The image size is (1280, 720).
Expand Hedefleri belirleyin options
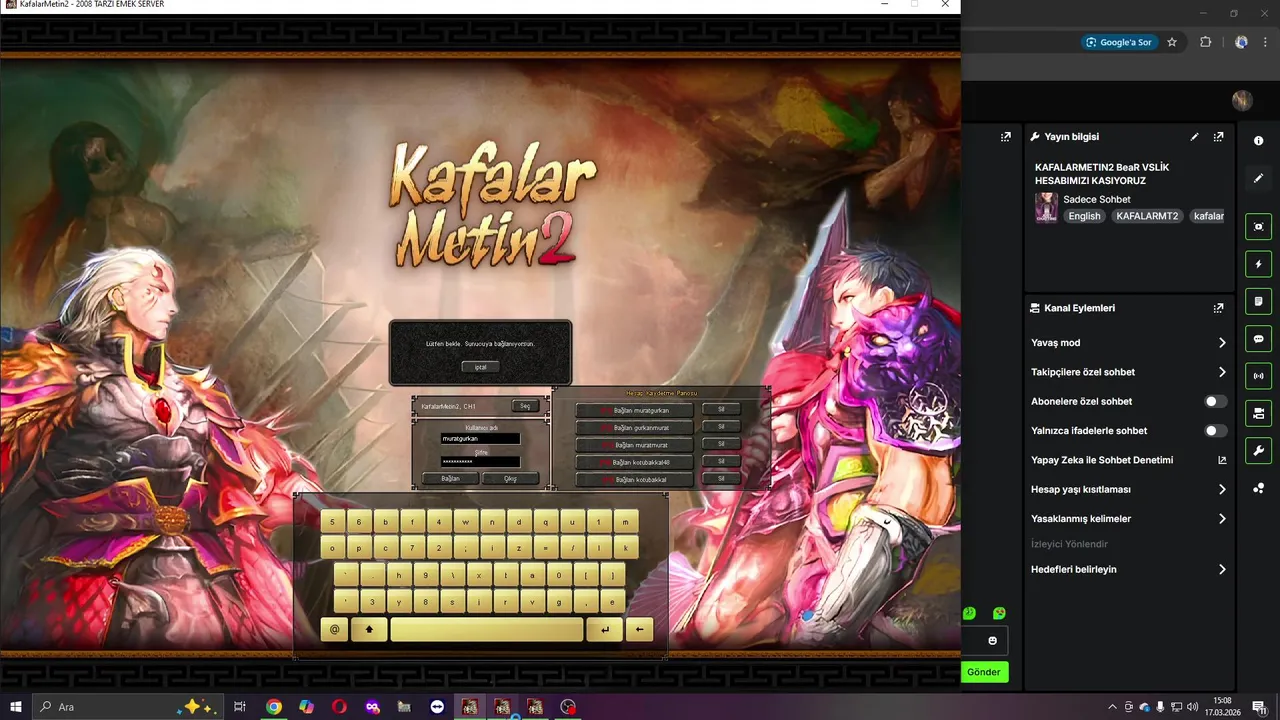[1128, 569]
